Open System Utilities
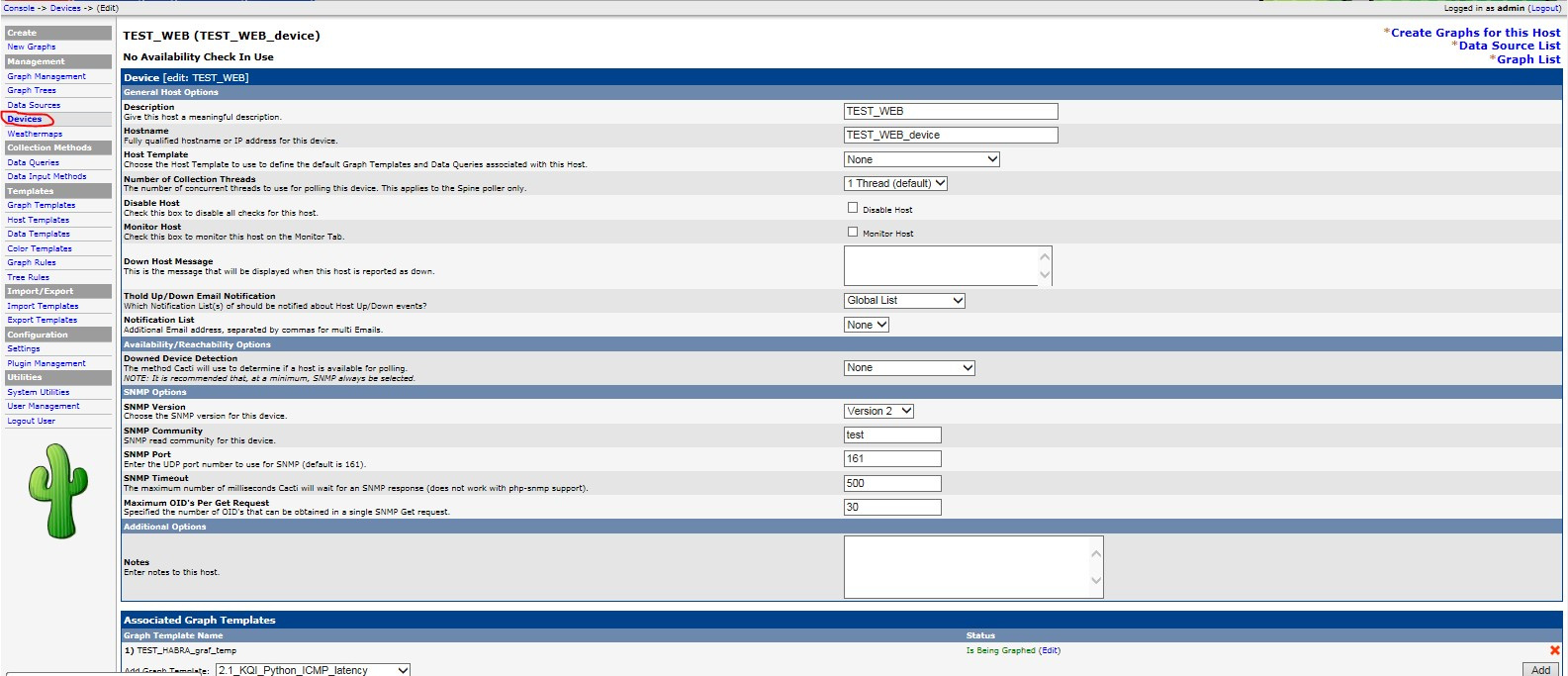This screenshot has height=676, width=1568. click(39, 392)
